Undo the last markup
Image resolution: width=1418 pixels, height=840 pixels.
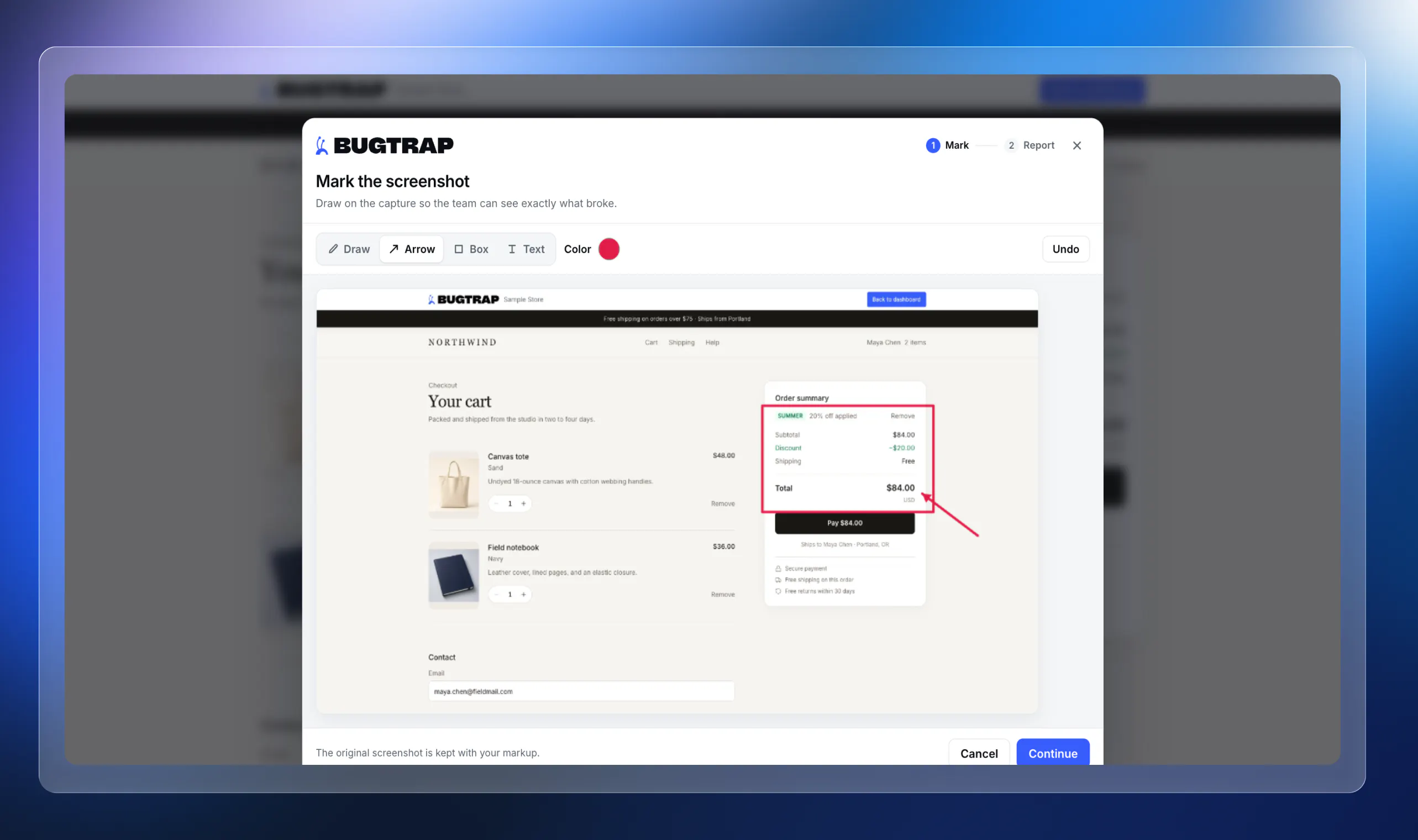1065,249
